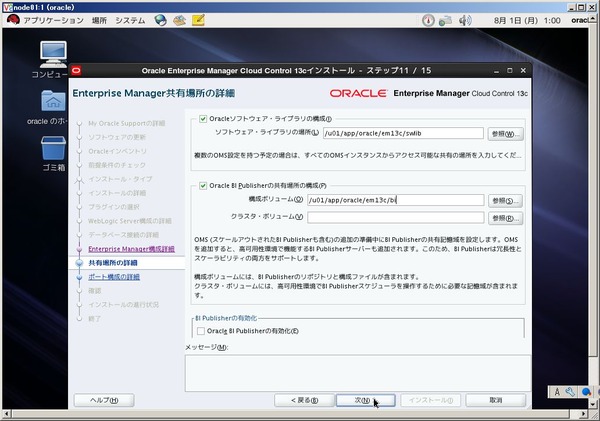600x421 pixels.
Task: Click the Oracle installer window icon
Action: click(76, 70)
